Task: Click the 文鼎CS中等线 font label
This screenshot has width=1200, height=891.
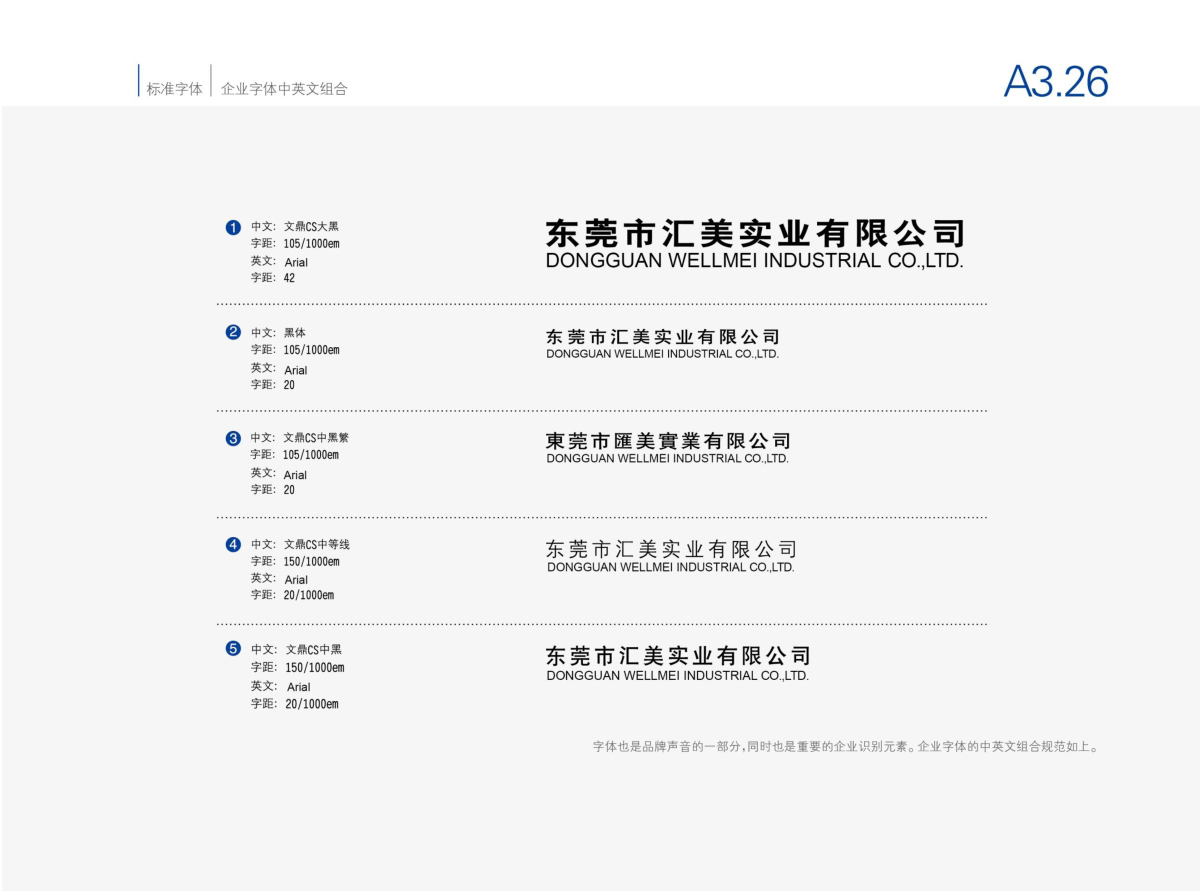Action: point(317,544)
